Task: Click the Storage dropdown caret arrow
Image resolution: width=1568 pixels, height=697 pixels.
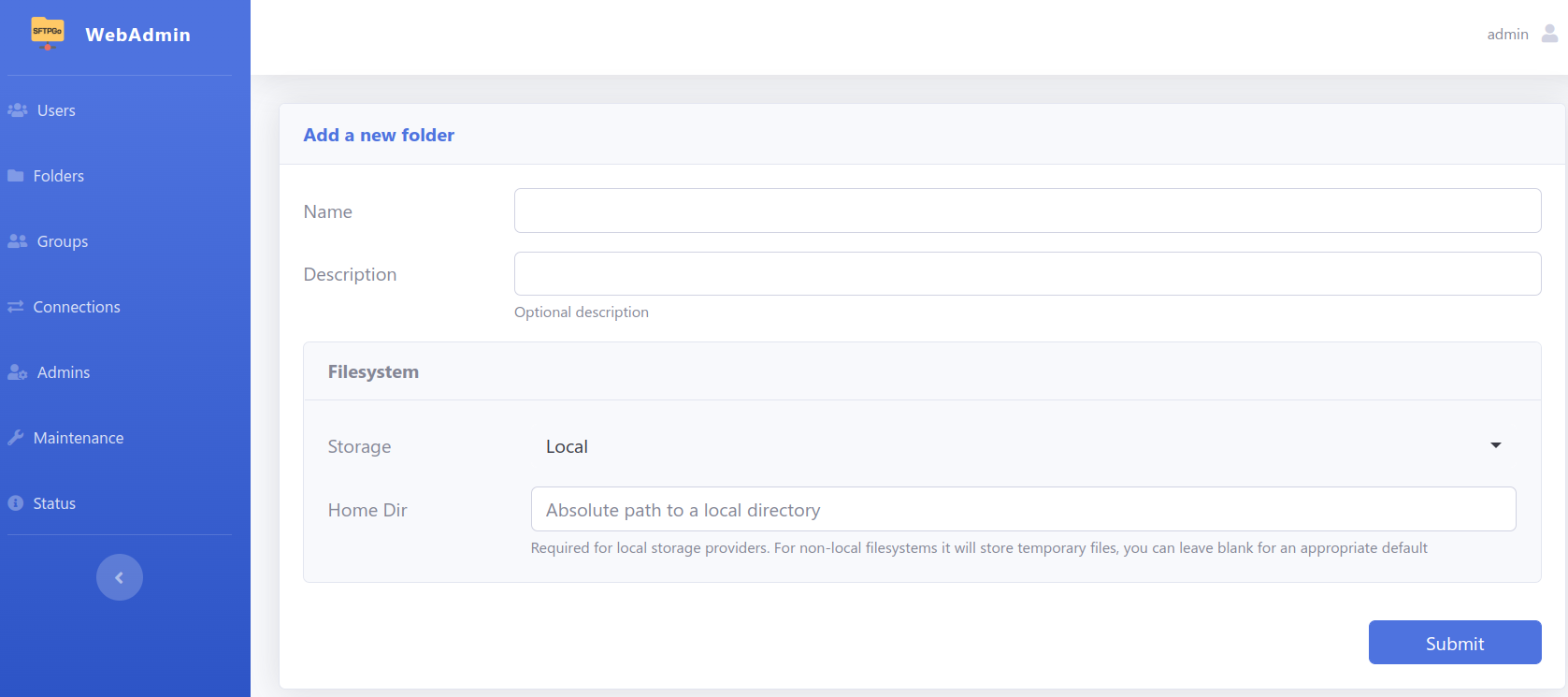Action: coord(1495,445)
